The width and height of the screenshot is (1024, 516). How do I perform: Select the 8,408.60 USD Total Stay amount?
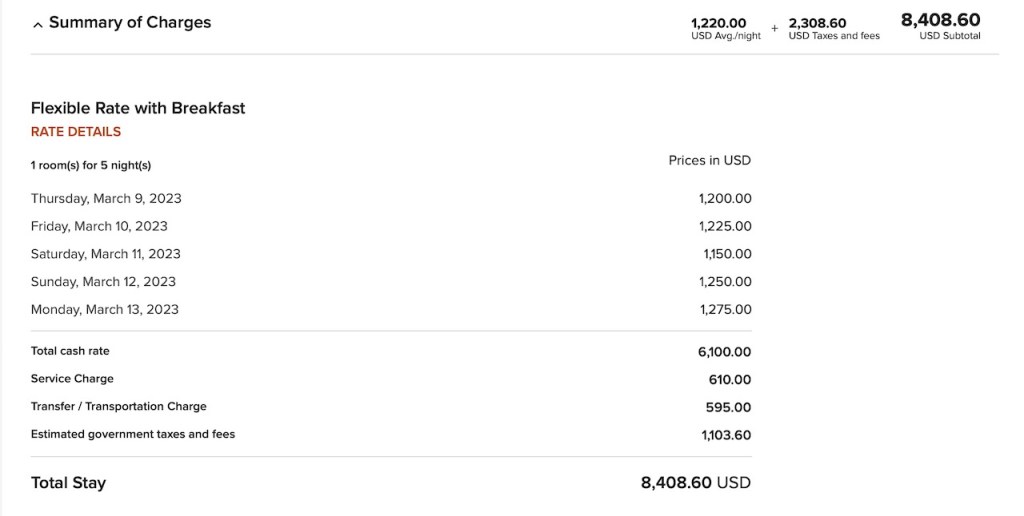[x=695, y=483]
